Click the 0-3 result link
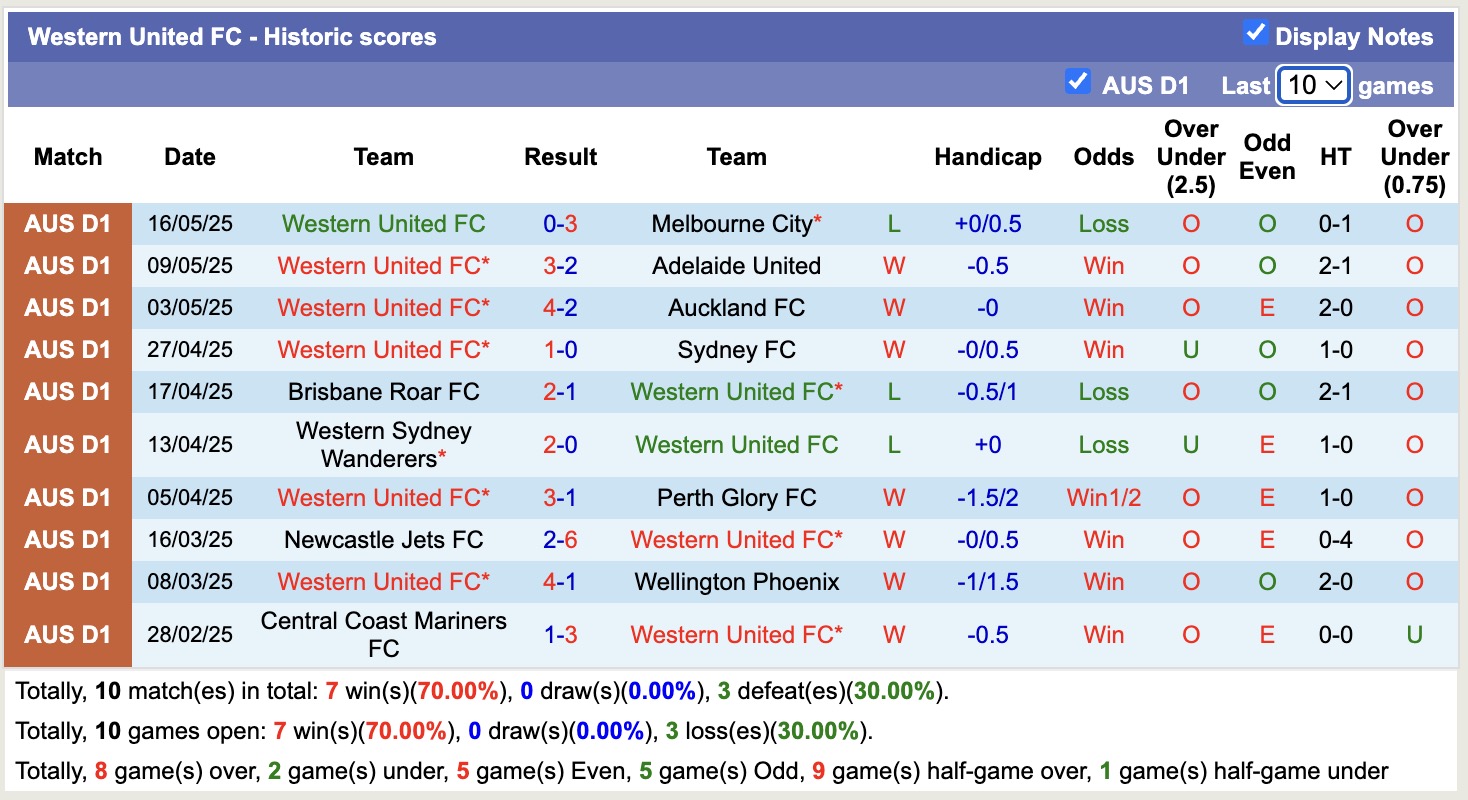 (560, 224)
